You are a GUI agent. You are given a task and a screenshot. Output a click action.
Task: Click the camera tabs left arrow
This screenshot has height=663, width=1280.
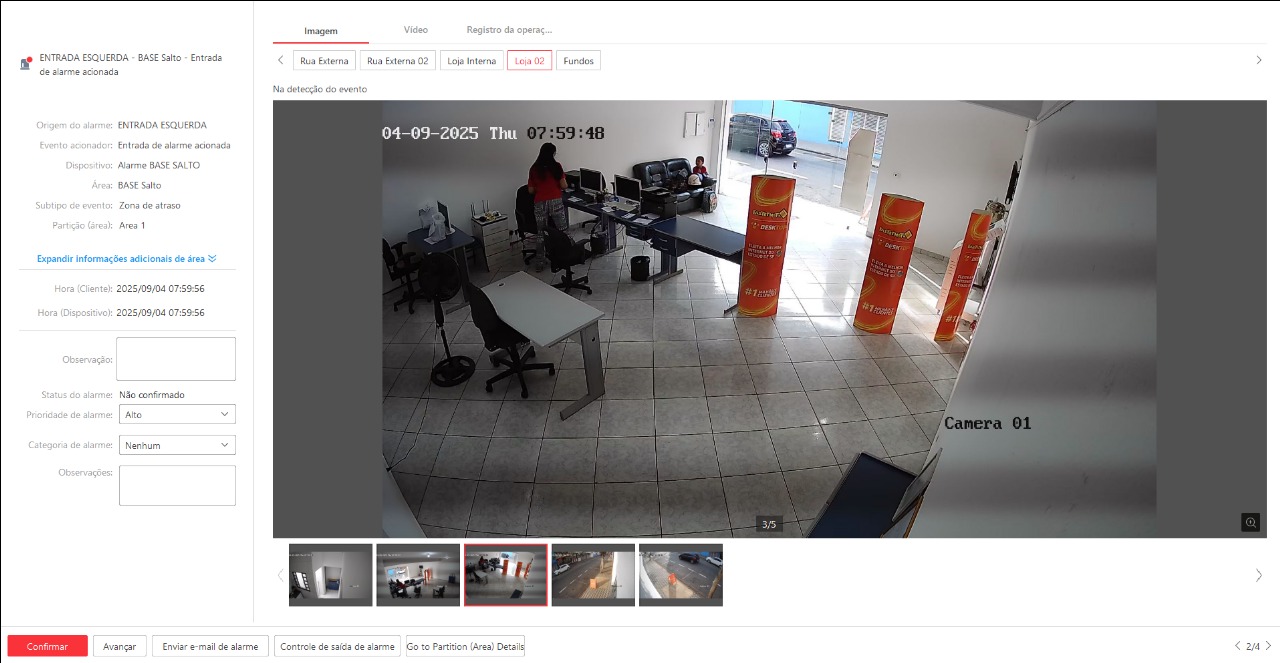click(x=281, y=60)
